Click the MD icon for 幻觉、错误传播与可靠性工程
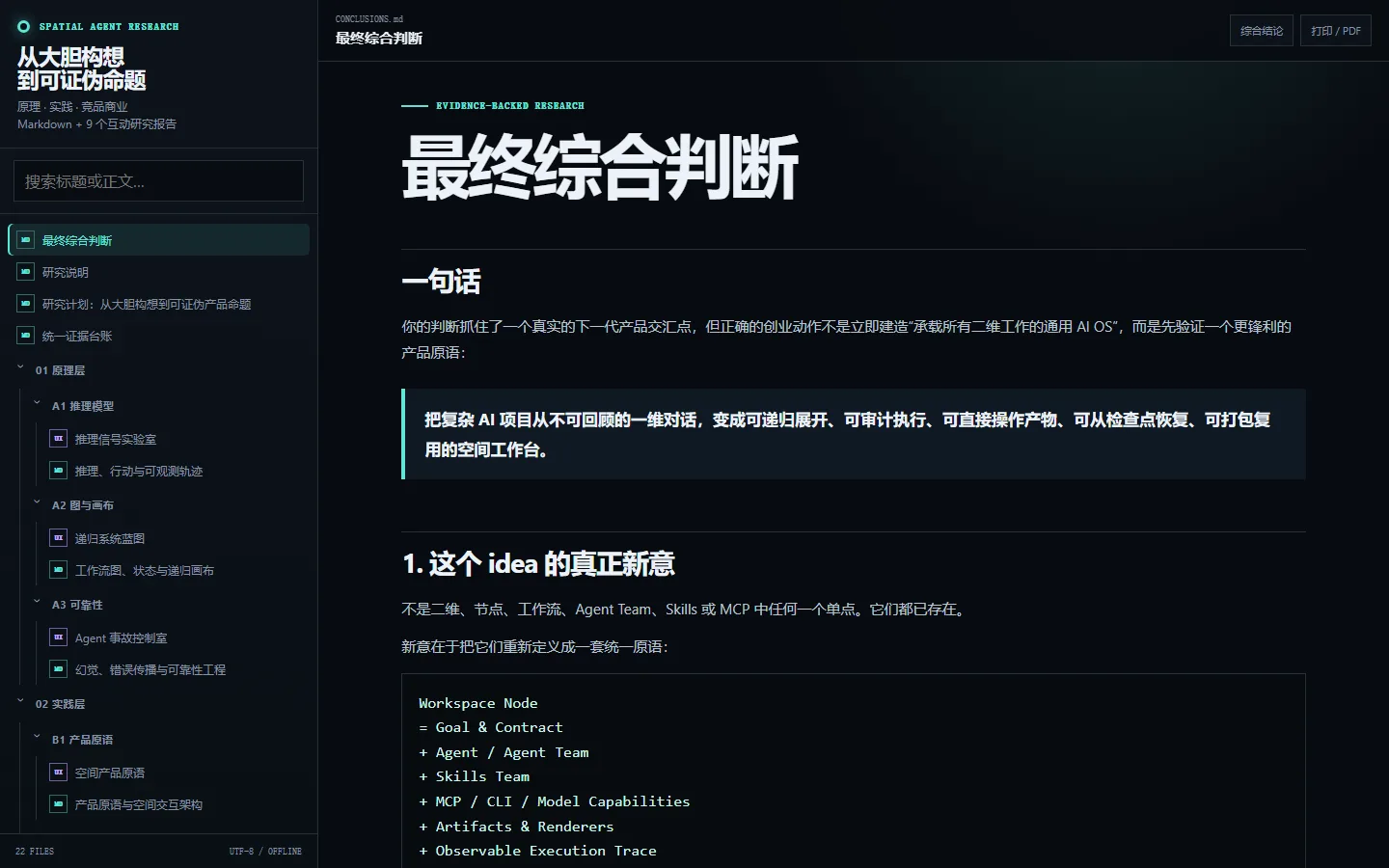The image size is (1389, 868). click(x=59, y=669)
